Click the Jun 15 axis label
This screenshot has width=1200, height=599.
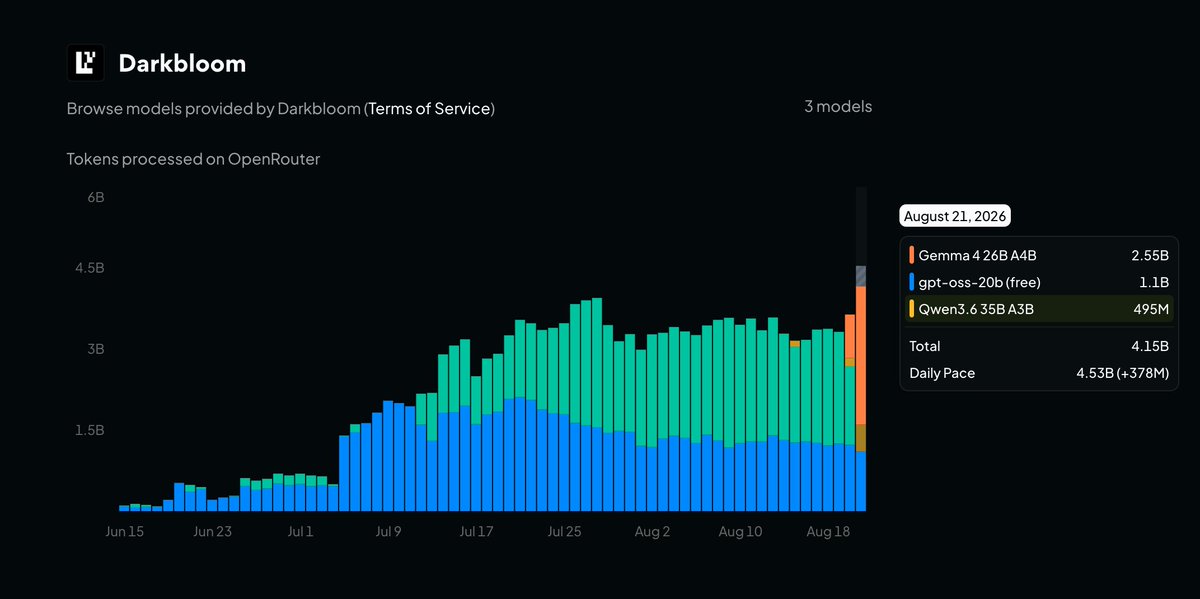coord(125,532)
